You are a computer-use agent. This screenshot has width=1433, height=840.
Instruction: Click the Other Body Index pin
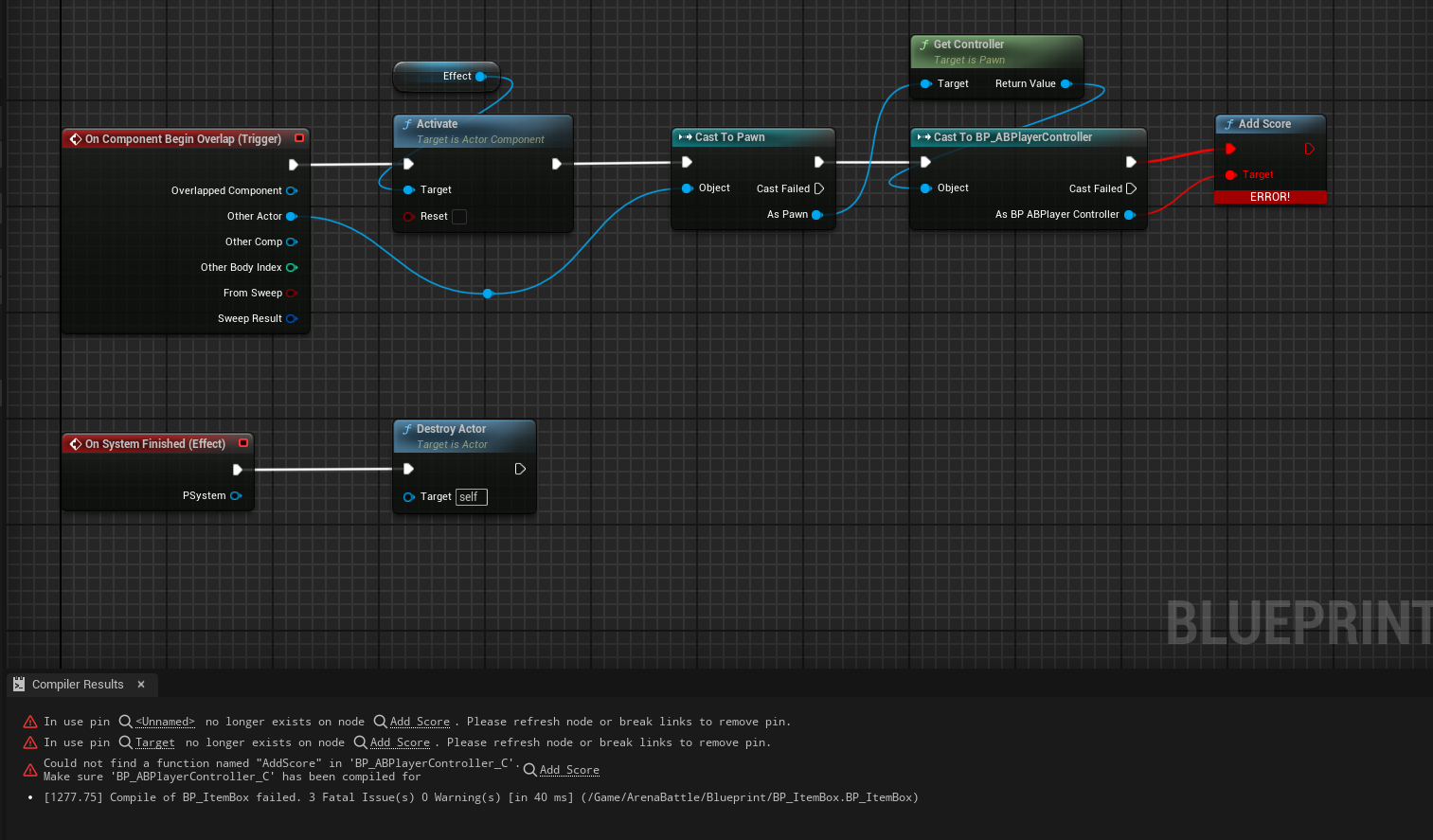292,267
